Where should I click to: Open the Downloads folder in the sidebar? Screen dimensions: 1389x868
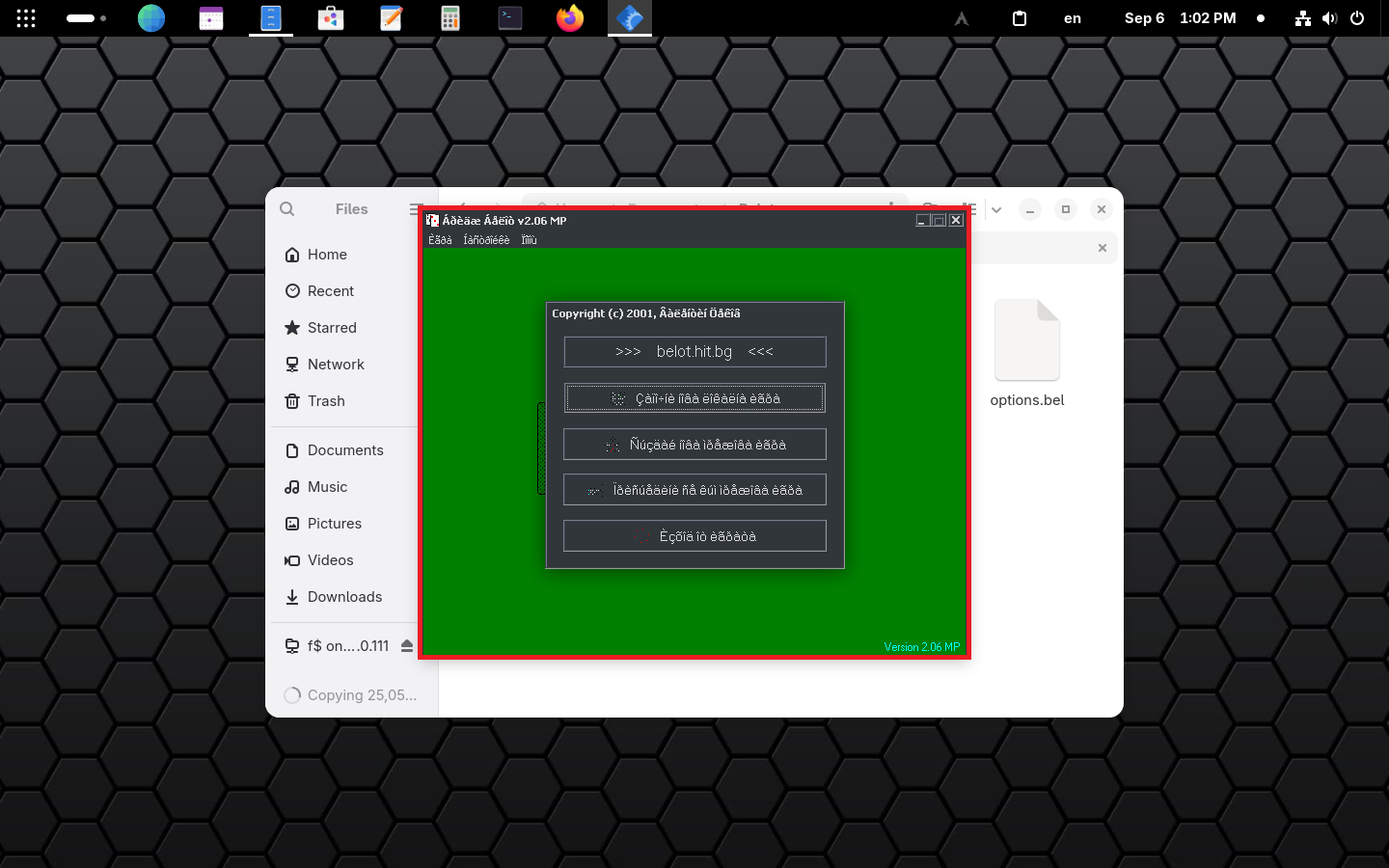click(x=351, y=597)
